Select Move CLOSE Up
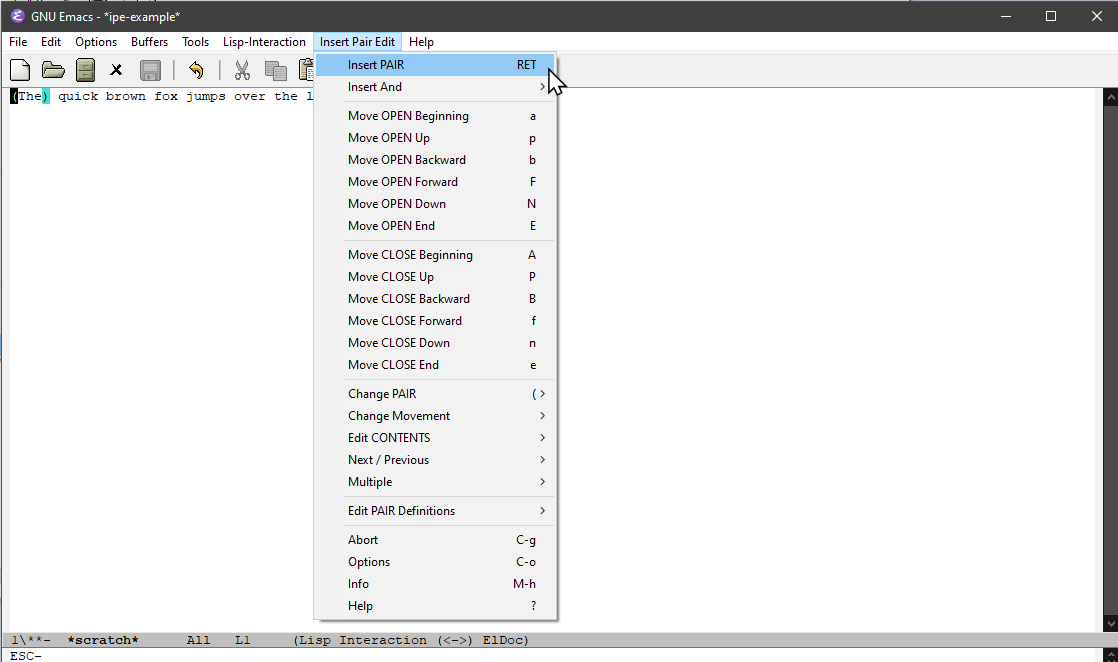This screenshot has width=1118, height=662. click(435, 277)
